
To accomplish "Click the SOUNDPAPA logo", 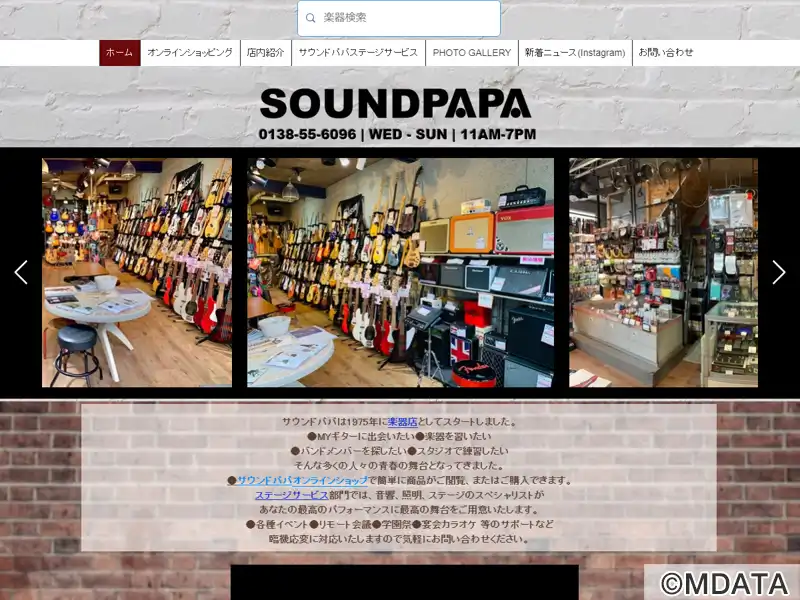I will tap(396, 104).
